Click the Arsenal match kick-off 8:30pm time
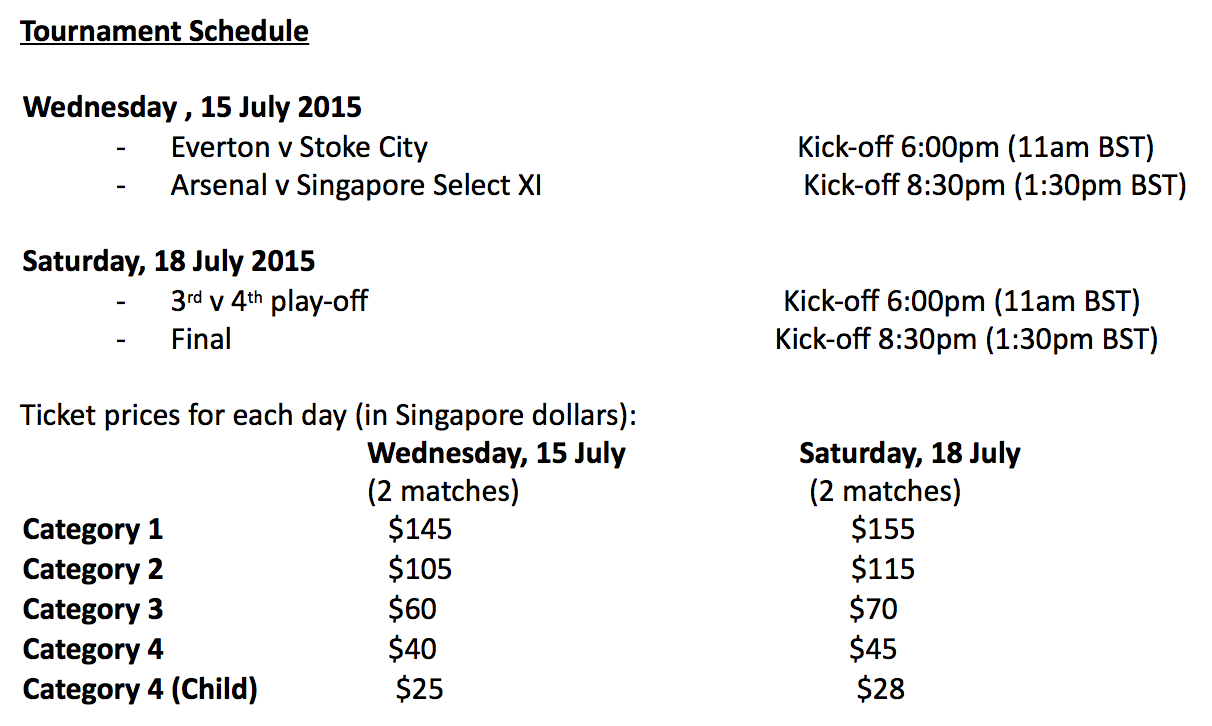 click(x=994, y=186)
